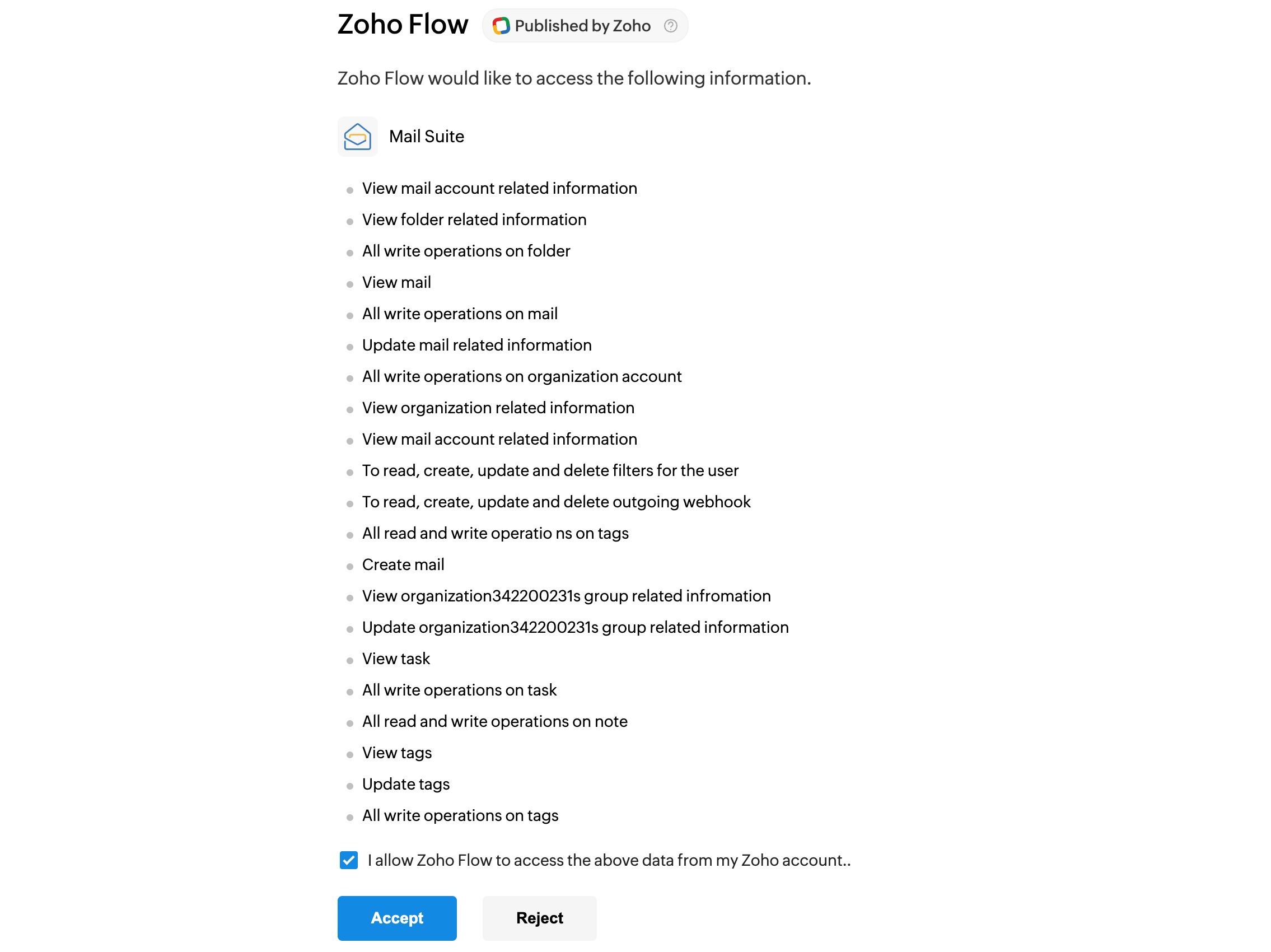Click the allow Zoho Flow consent label text
The image size is (1271, 952).
pos(609,860)
